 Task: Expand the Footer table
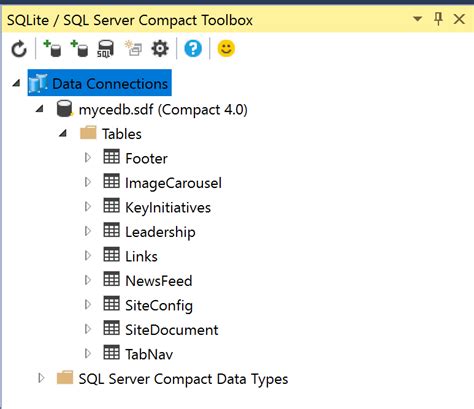pyautogui.click(x=88, y=158)
